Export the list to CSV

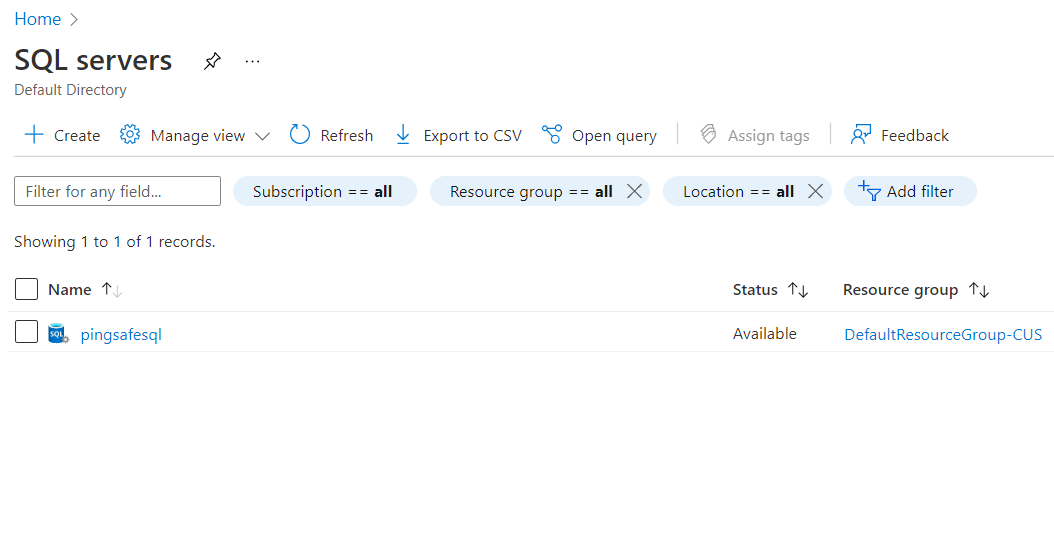458,135
